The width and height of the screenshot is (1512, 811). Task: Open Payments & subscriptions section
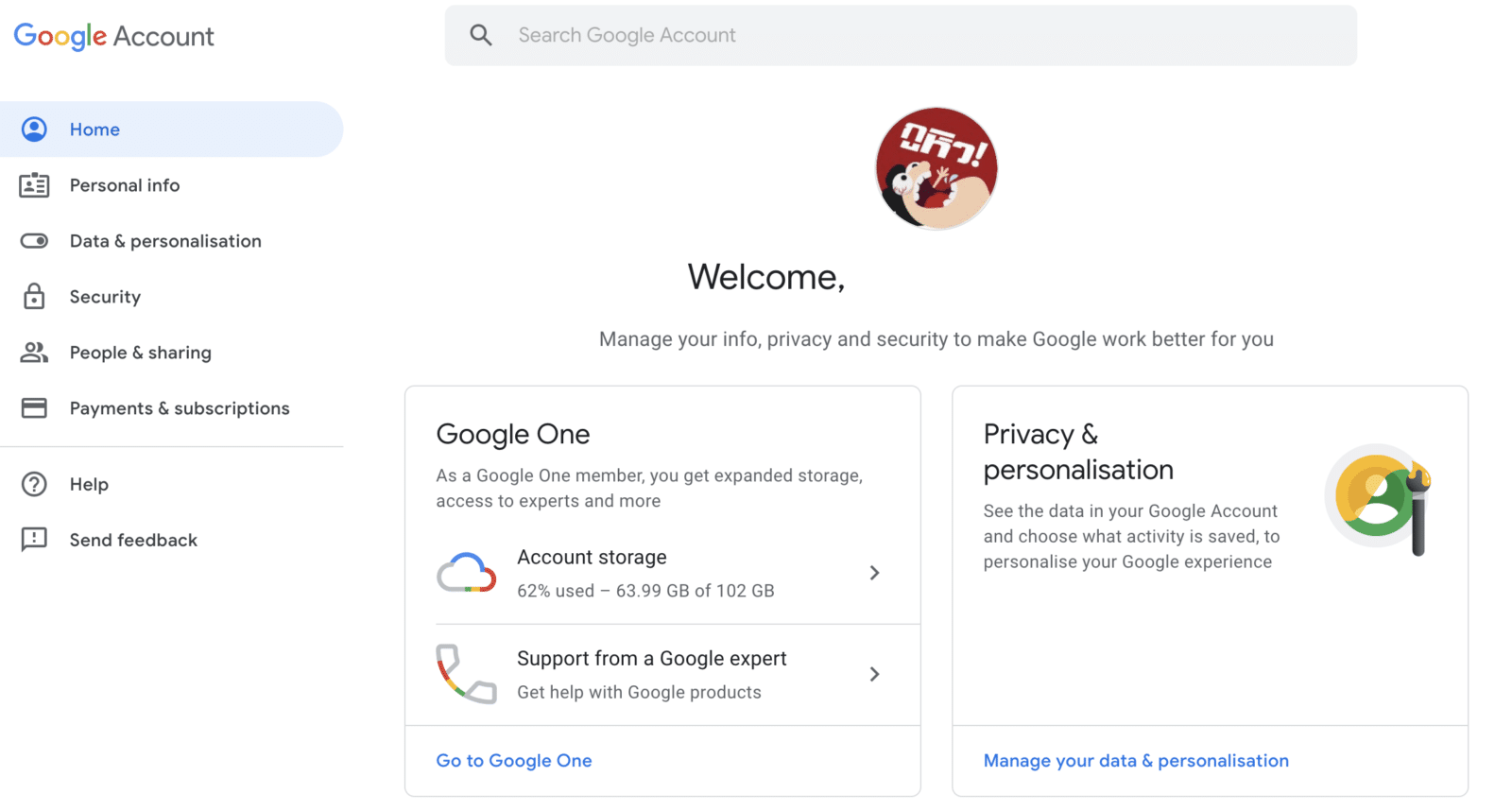pyautogui.click(x=180, y=408)
